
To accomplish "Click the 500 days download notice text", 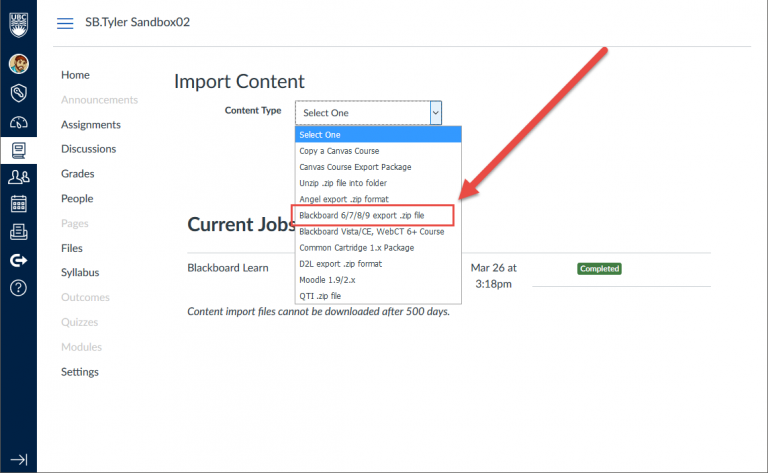I will pos(318,312).
